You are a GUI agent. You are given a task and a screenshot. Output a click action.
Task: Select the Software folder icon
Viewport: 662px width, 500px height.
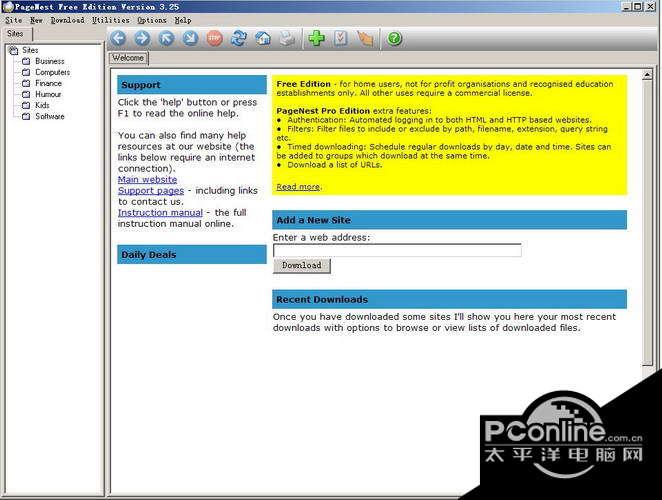coord(26,116)
